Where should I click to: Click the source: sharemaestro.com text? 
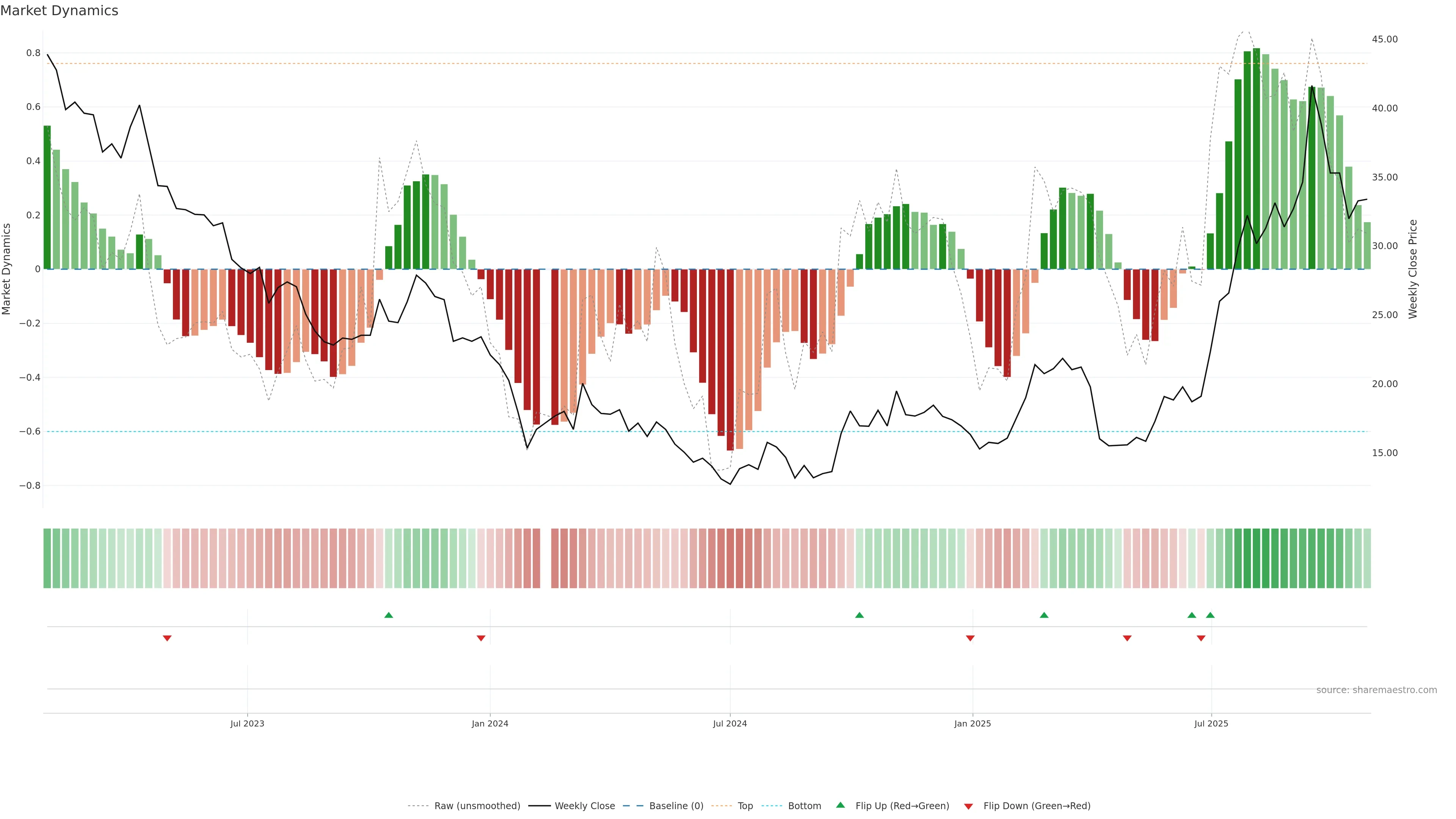click(1376, 690)
